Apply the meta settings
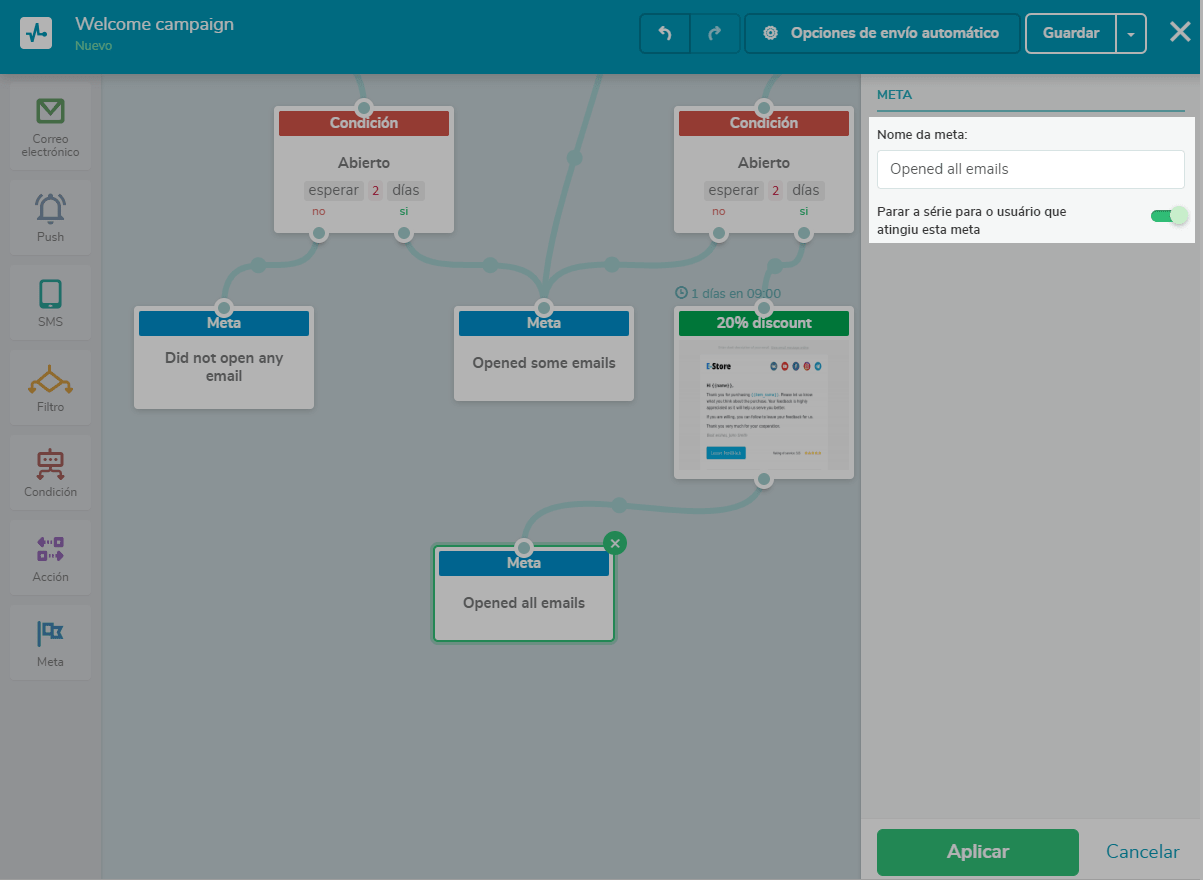The width and height of the screenshot is (1203, 880). pyautogui.click(x=978, y=852)
